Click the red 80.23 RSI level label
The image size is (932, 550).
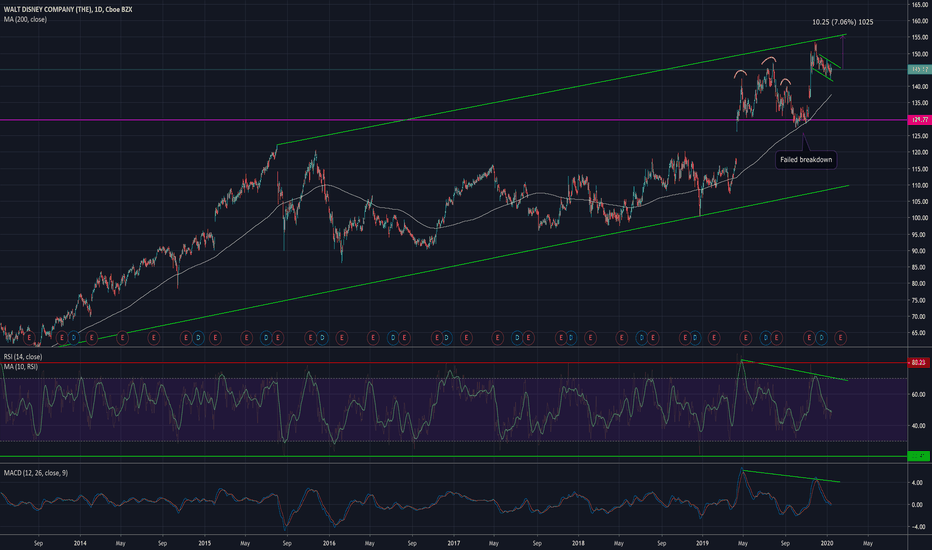pyautogui.click(x=920, y=362)
